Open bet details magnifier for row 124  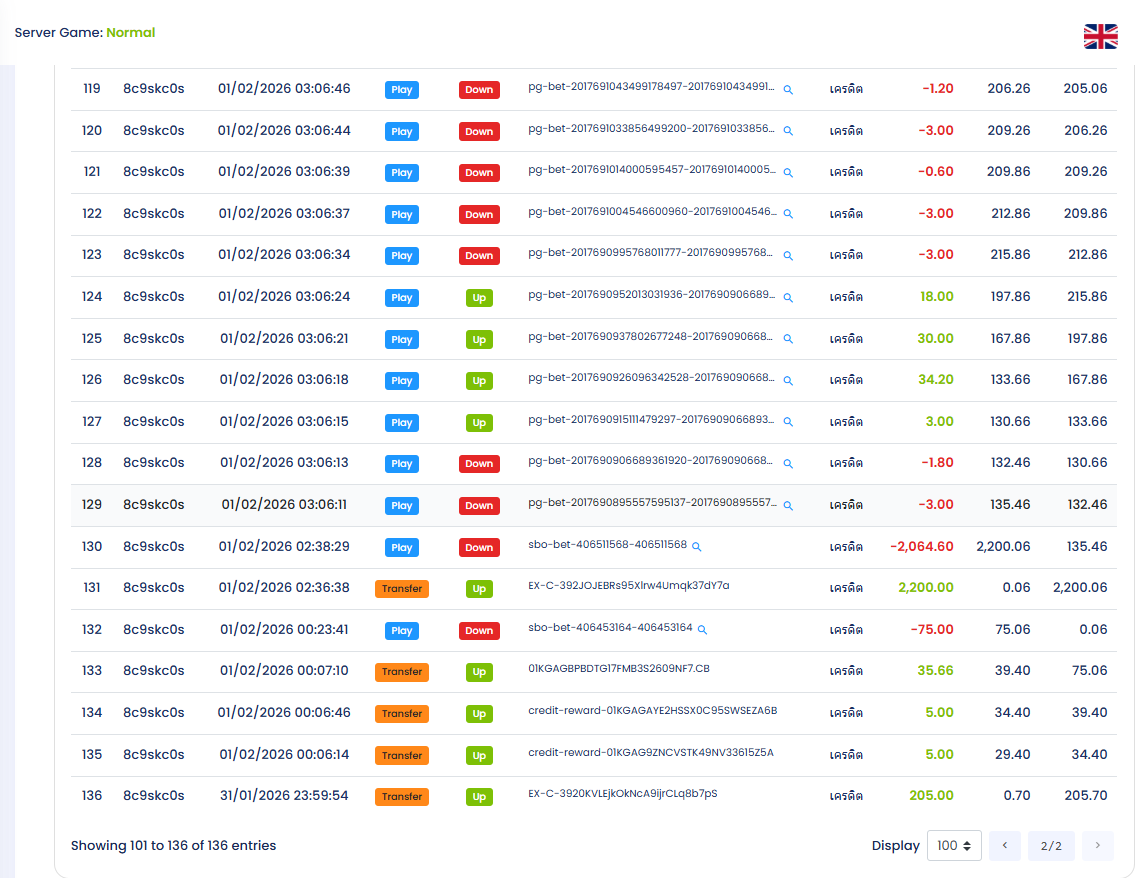[788, 298]
